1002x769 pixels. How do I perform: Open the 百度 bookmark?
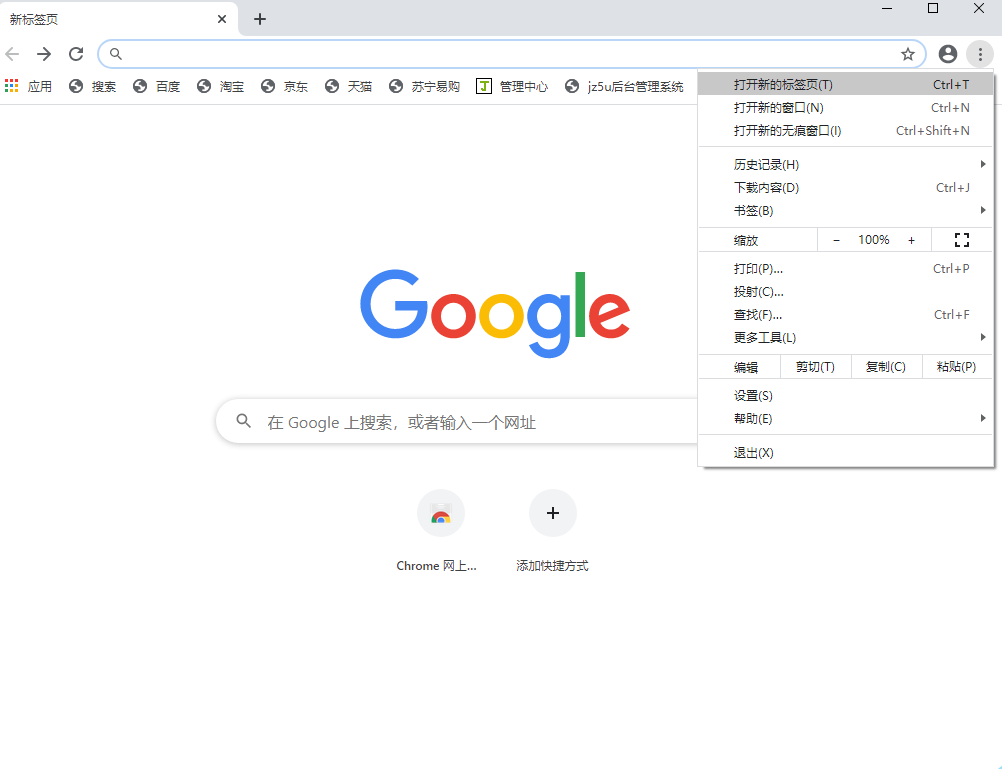coord(157,86)
